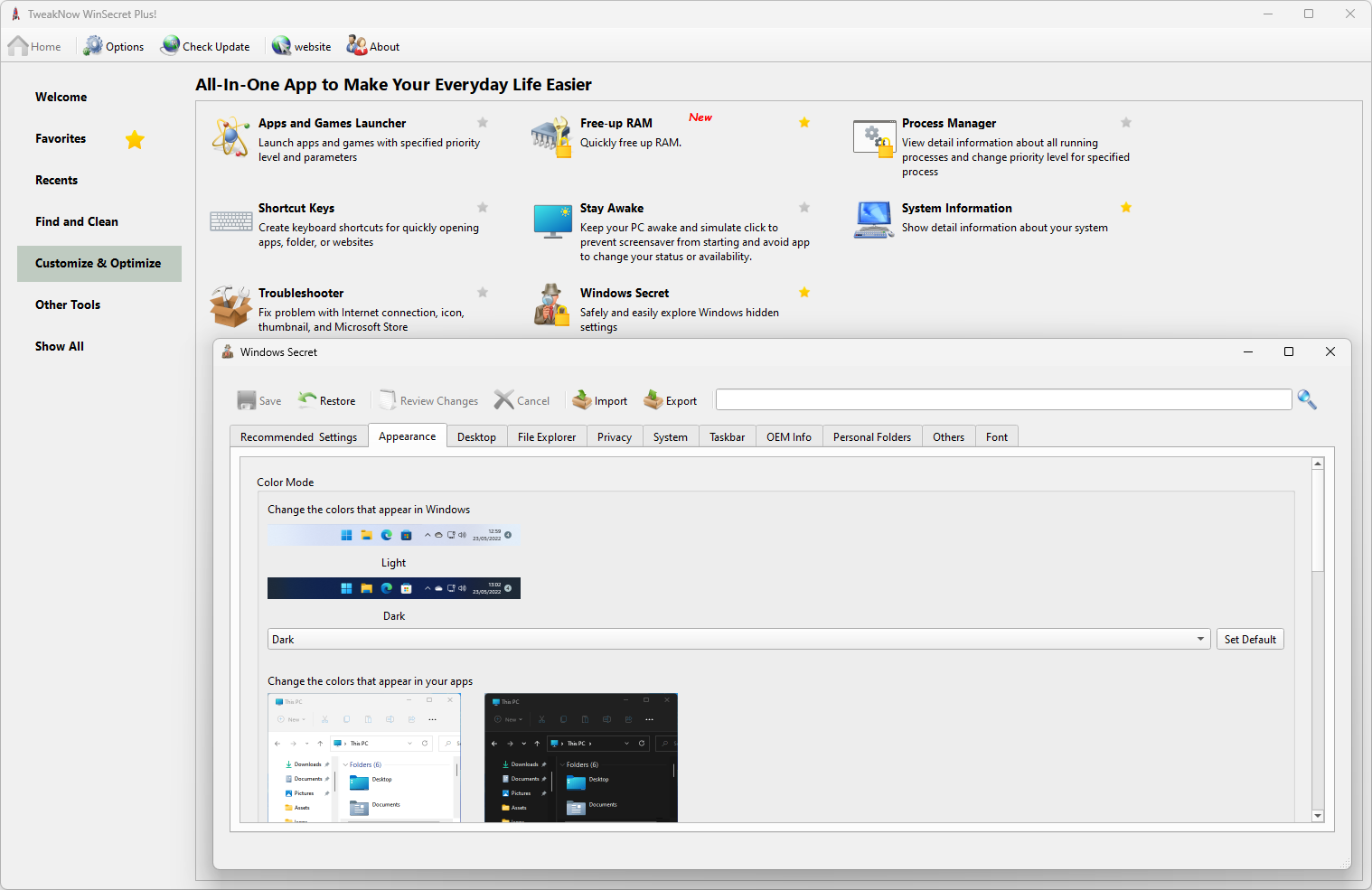
Task: Open the Troubleshooter box icon
Action: (231, 306)
